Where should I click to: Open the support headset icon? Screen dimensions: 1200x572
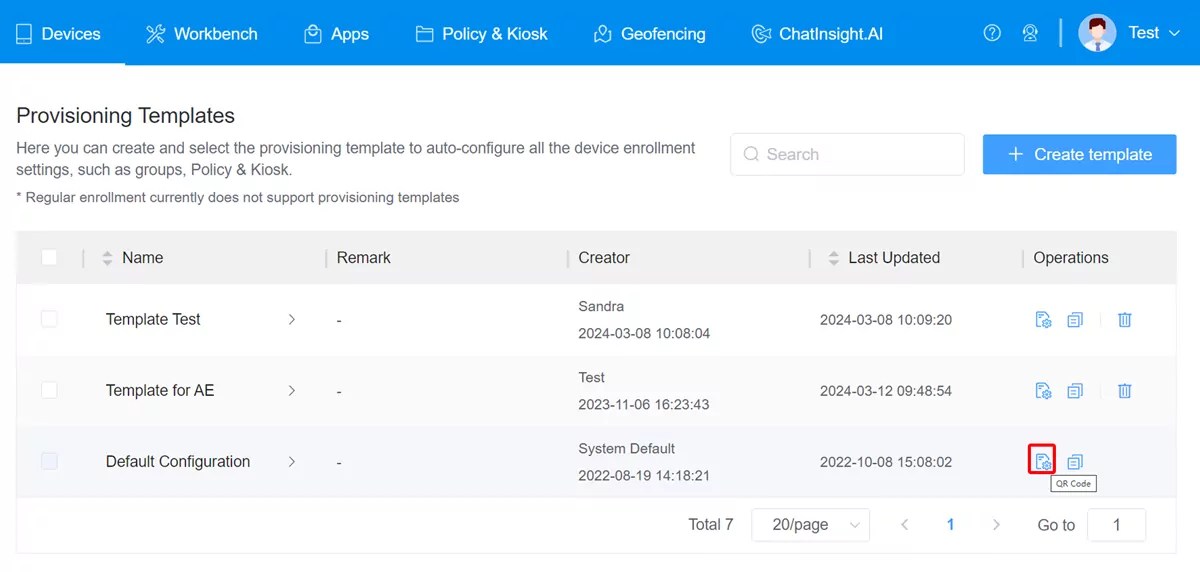pyautogui.click(x=1030, y=33)
